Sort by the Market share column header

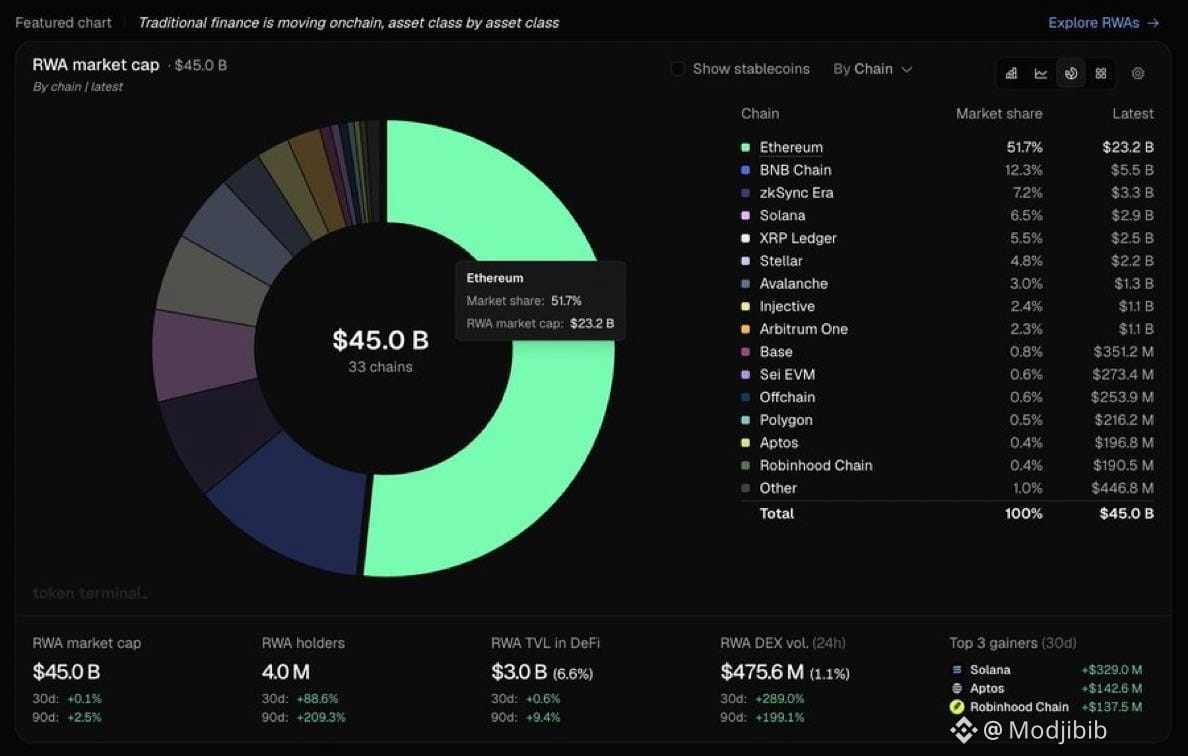(x=999, y=114)
